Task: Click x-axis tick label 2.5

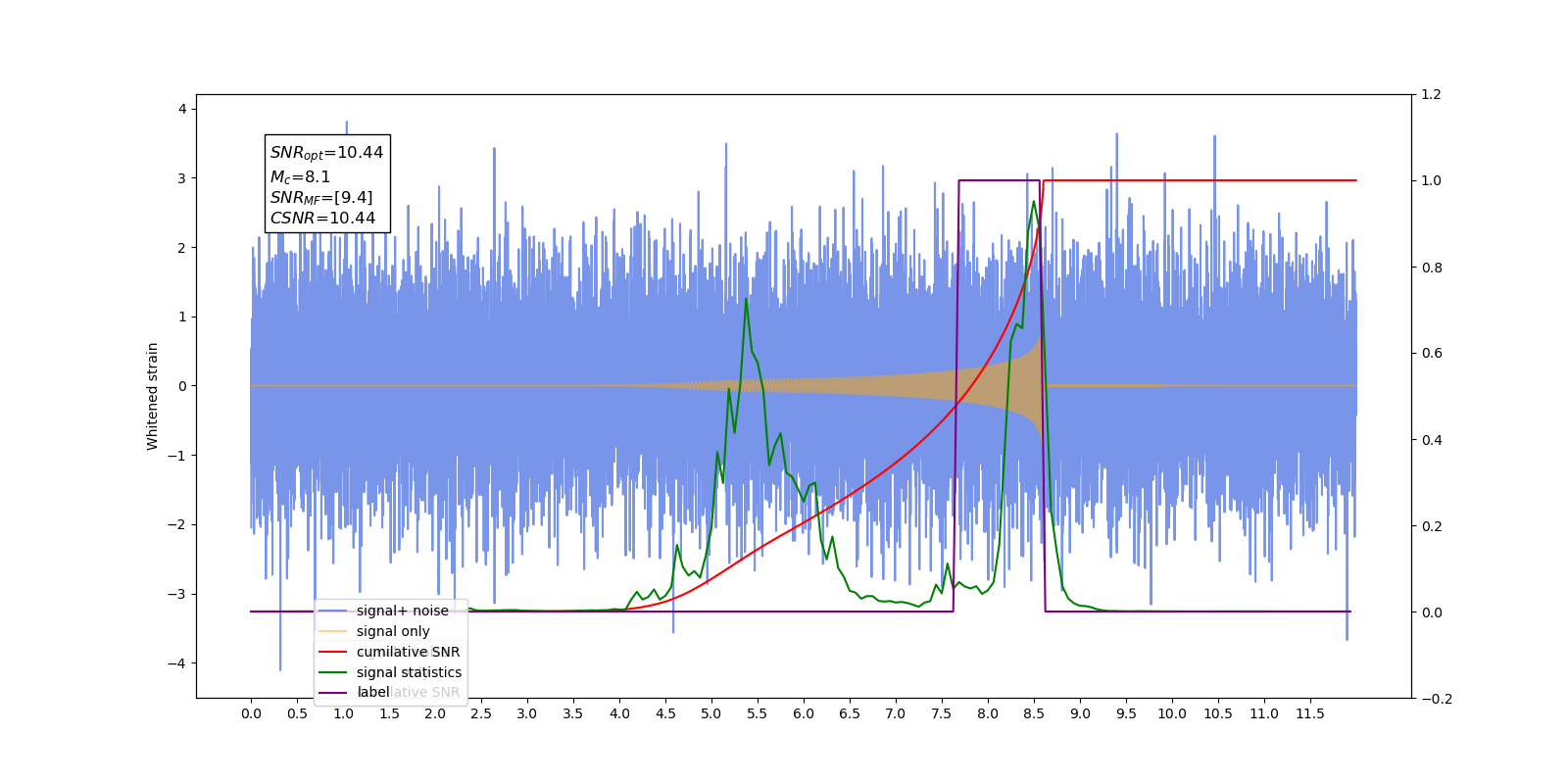Action: point(481,713)
